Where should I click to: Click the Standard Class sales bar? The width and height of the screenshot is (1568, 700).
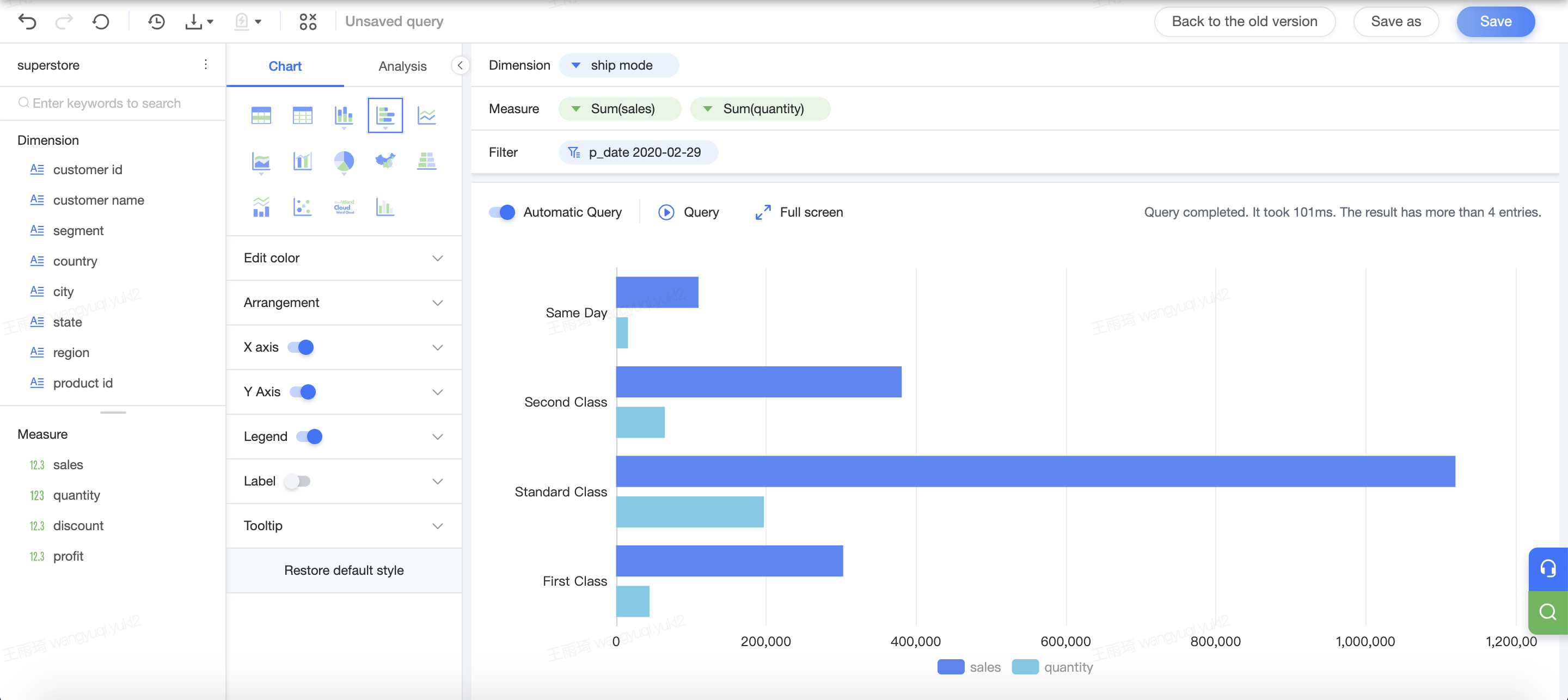tap(1036, 471)
